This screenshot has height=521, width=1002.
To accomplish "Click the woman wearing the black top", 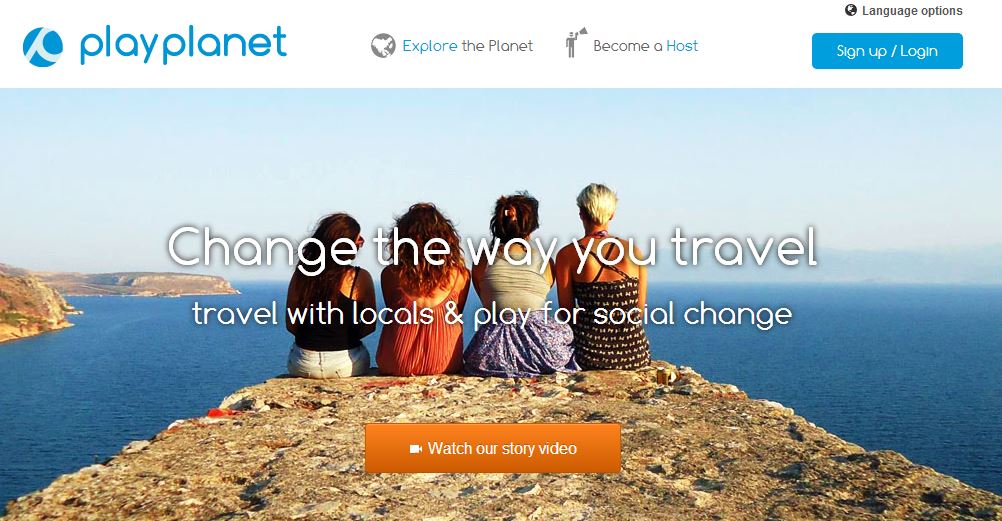I will (330, 295).
